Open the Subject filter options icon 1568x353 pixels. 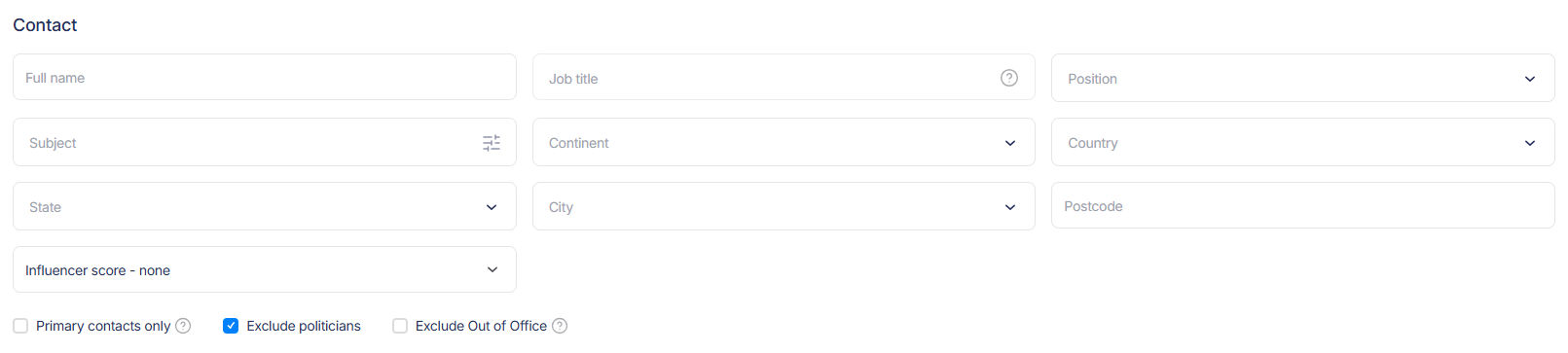click(492, 143)
